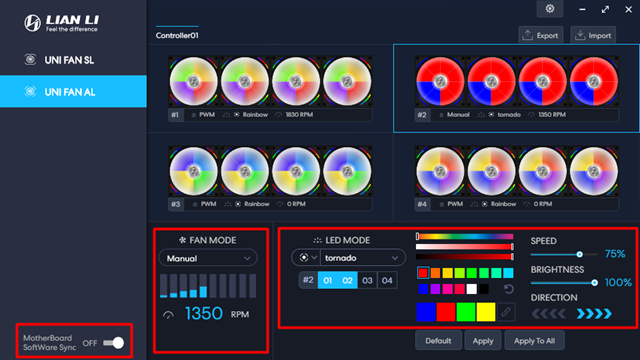The width and height of the screenshot is (640, 360).
Task: Open the Fan Mode Manual dropdown
Action: pos(208,258)
